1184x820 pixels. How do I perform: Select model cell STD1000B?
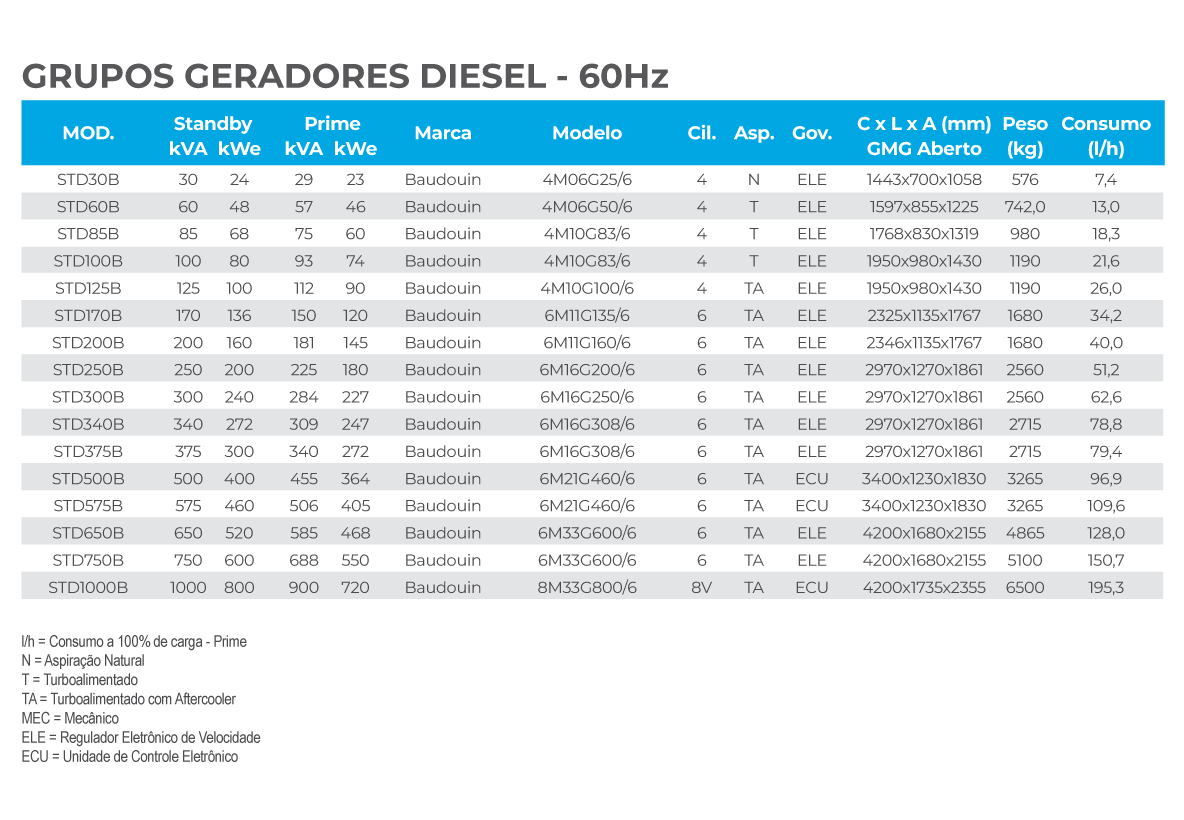pyautogui.click(x=88, y=587)
